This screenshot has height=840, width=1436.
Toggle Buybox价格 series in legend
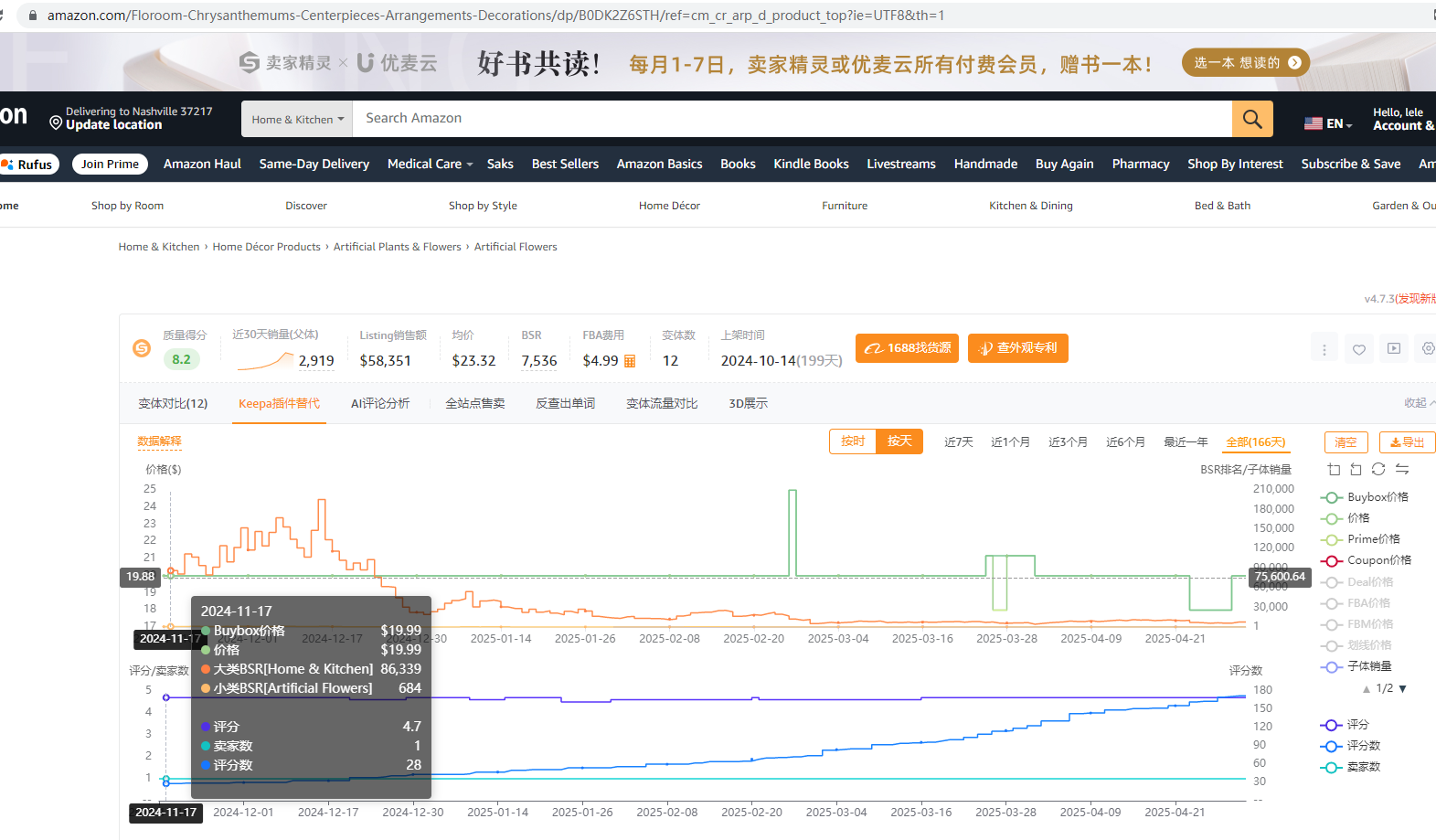pyautogui.click(x=1365, y=497)
